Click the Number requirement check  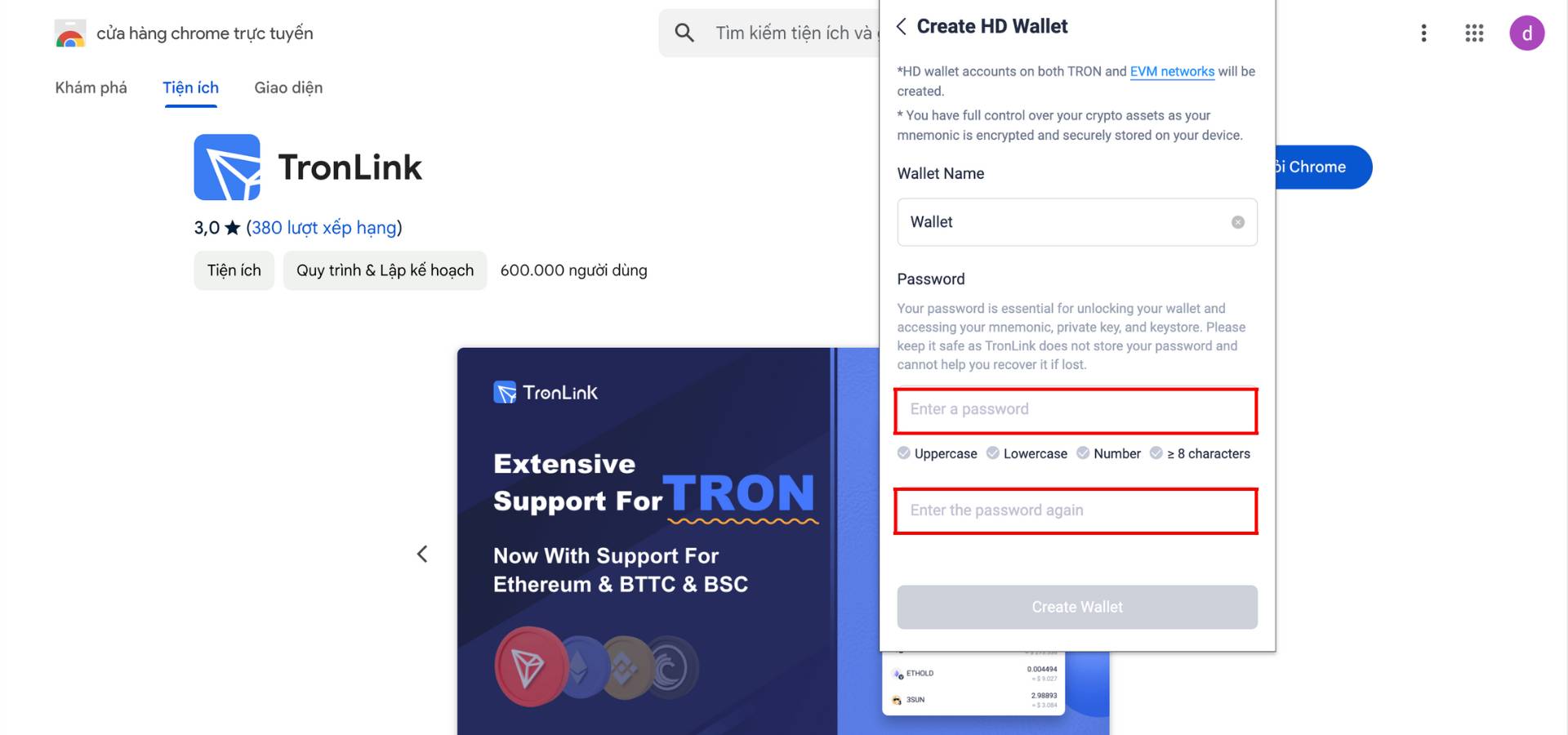[x=1083, y=453]
